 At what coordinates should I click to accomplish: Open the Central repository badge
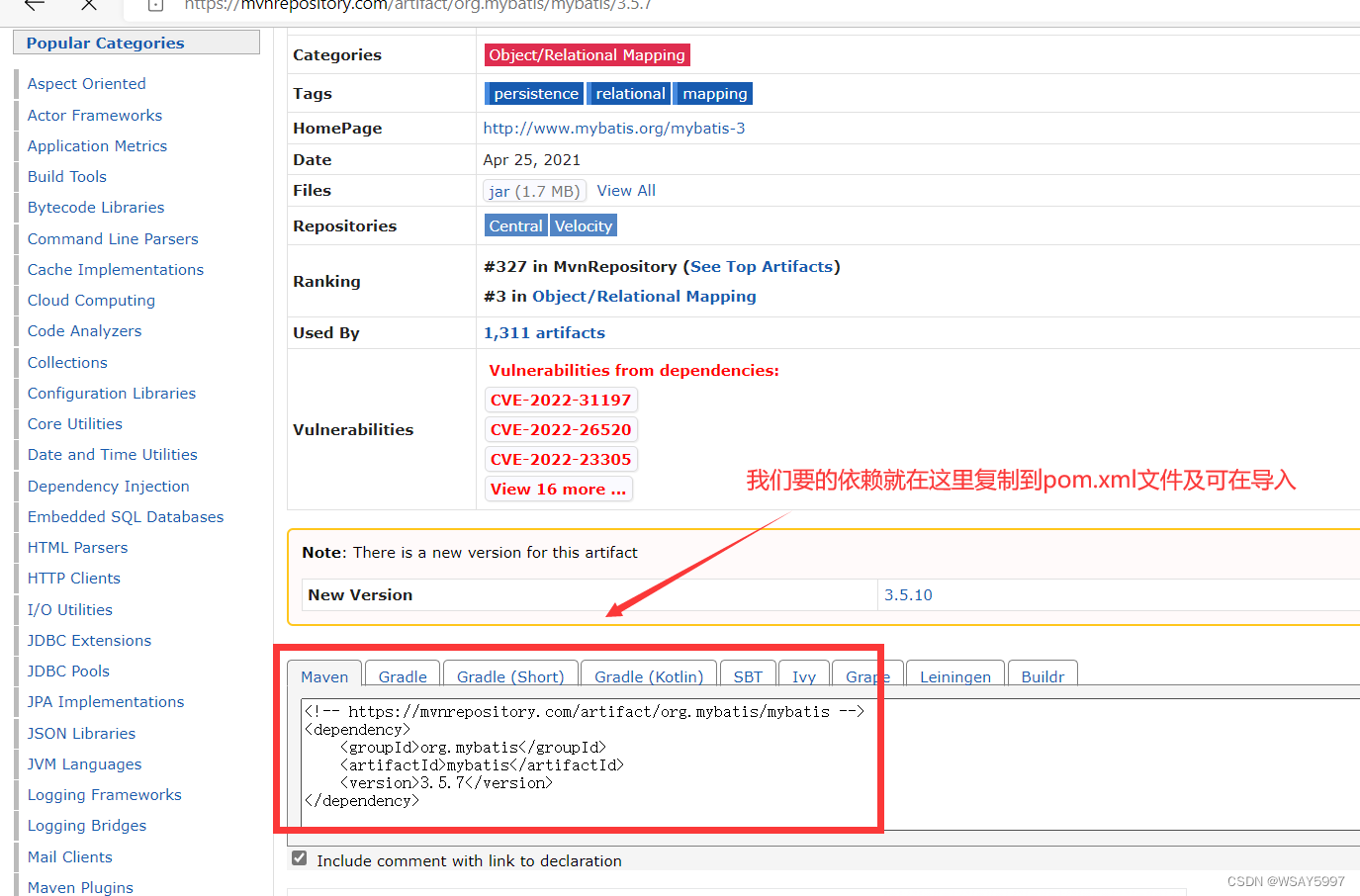[515, 226]
